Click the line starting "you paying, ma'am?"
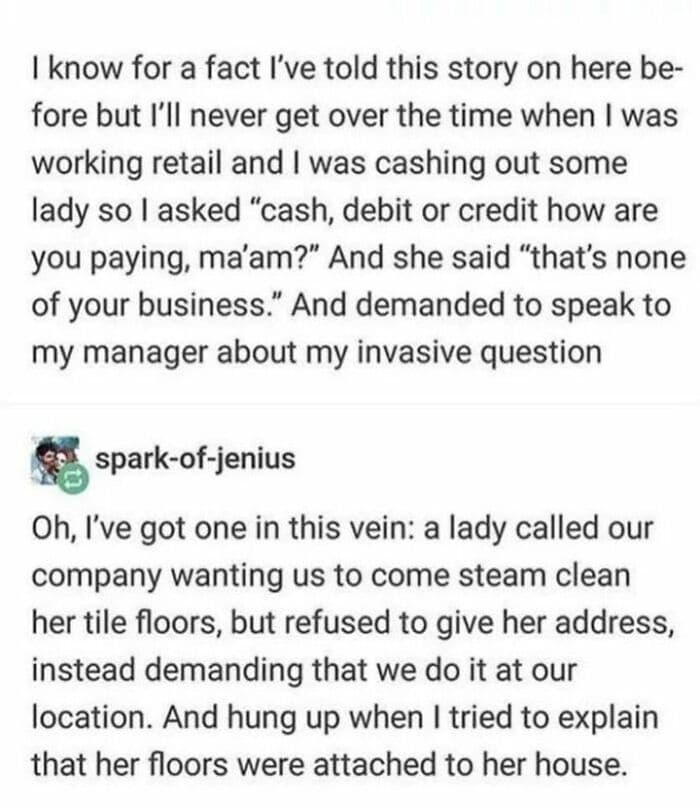Image resolution: width=700 pixels, height=806 pixels. coord(359,257)
